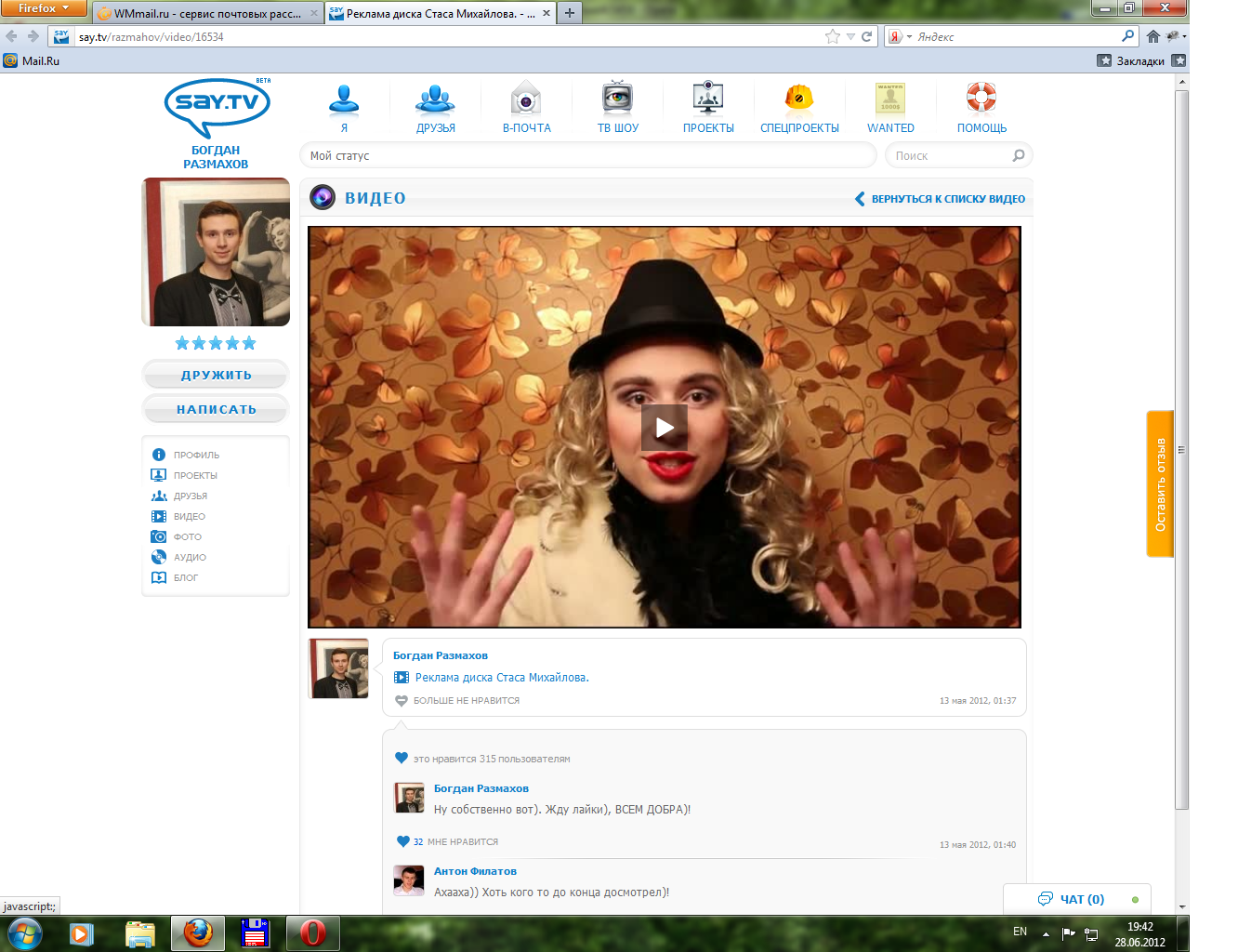
Task: Click the ФОТО camera icon in sidebar
Action: (x=158, y=536)
